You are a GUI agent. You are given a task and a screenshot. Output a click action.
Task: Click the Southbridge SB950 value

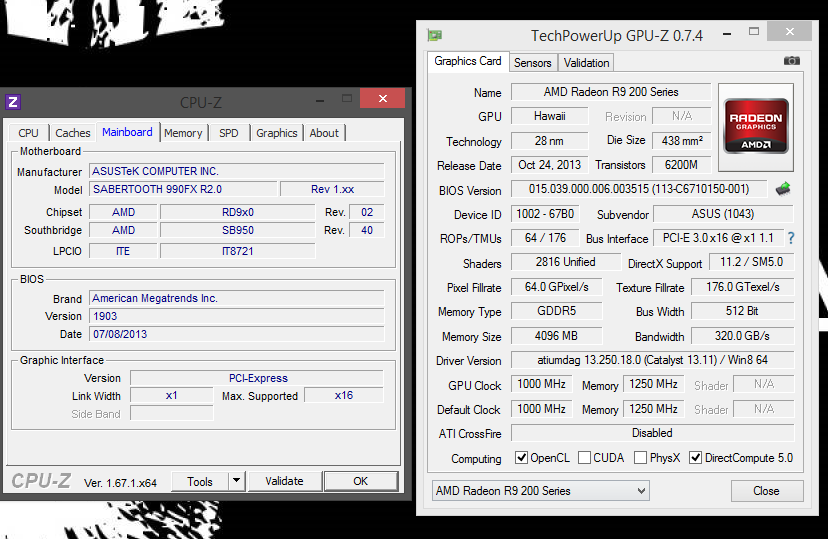click(x=238, y=230)
